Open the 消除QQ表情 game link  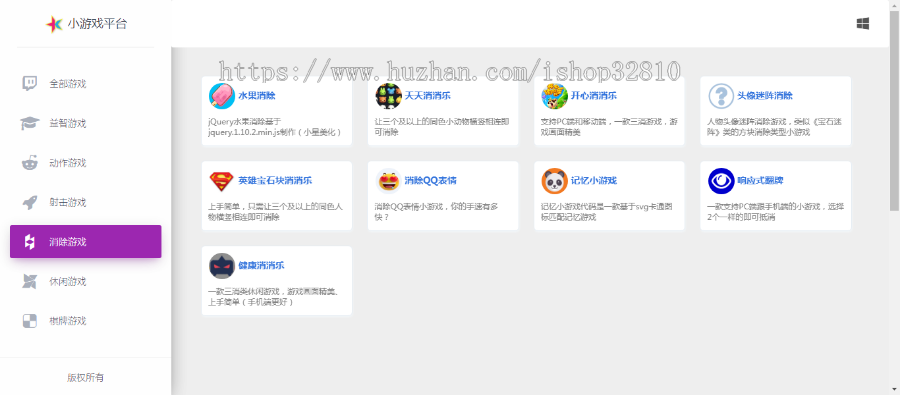click(430, 181)
